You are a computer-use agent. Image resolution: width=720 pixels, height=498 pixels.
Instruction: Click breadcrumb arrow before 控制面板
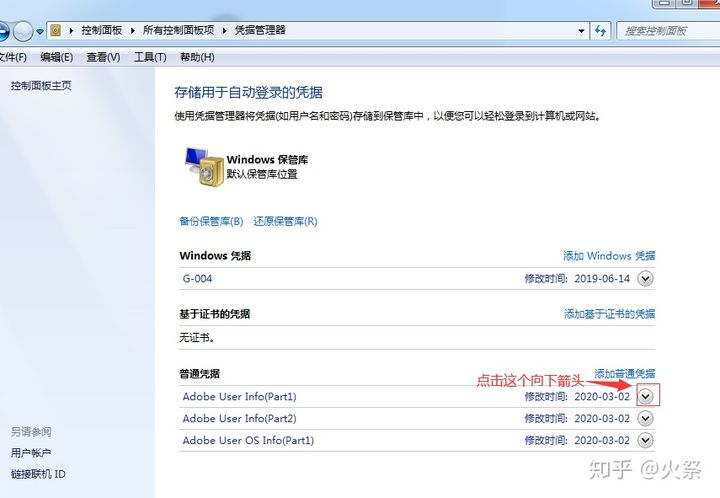tap(71, 31)
